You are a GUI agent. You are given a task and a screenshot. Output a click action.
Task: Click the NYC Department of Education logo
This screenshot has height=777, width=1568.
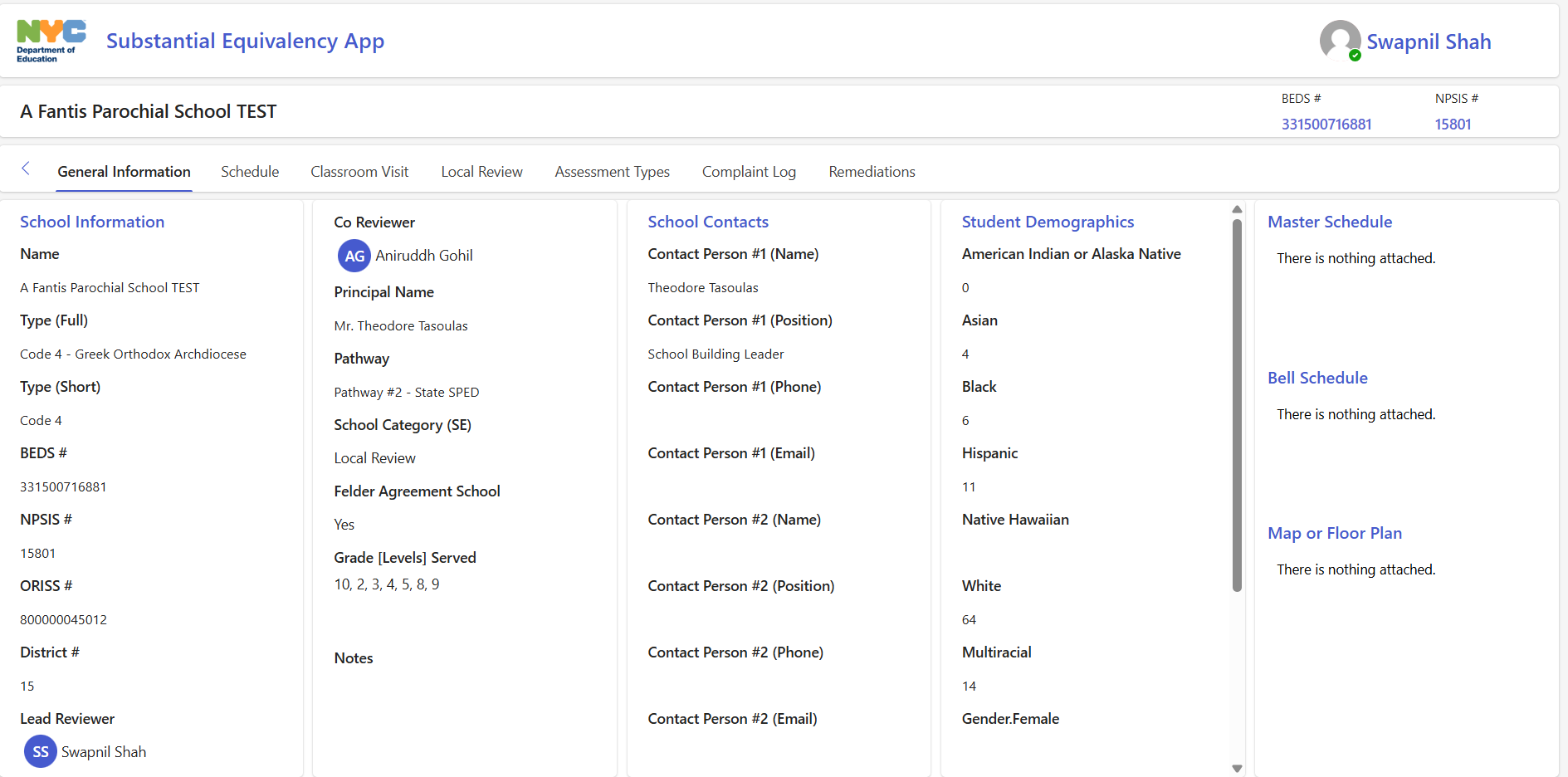[x=51, y=42]
